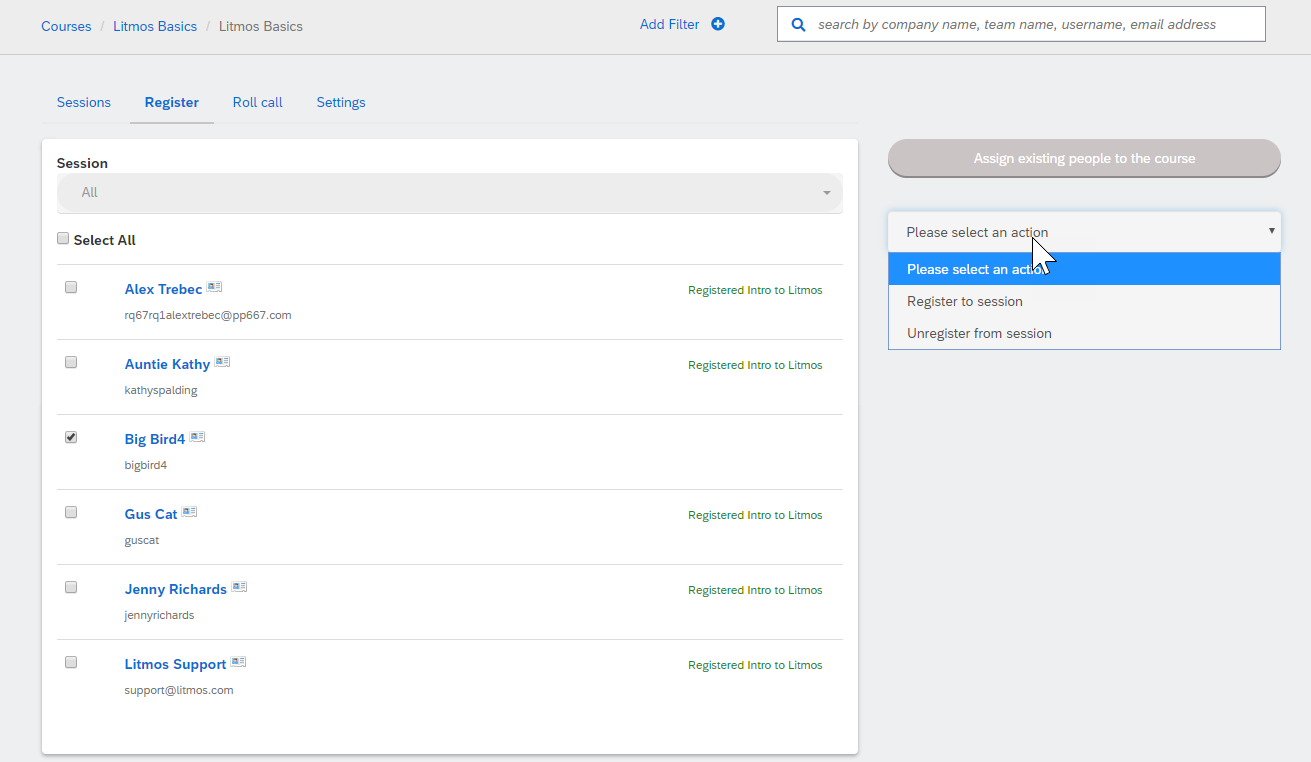The width and height of the screenshot is (1311, 762).
Task: Tick the checkbox for Gus Cat
Action: point(71,512)
